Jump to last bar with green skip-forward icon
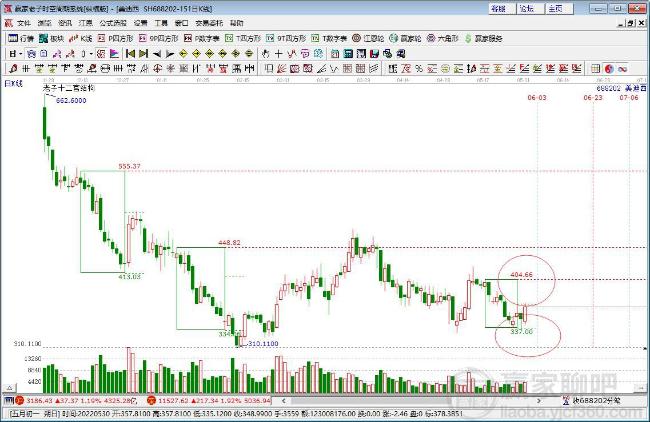Image resolution: width=650 pixels, height=422 pixels. (144, 53)
